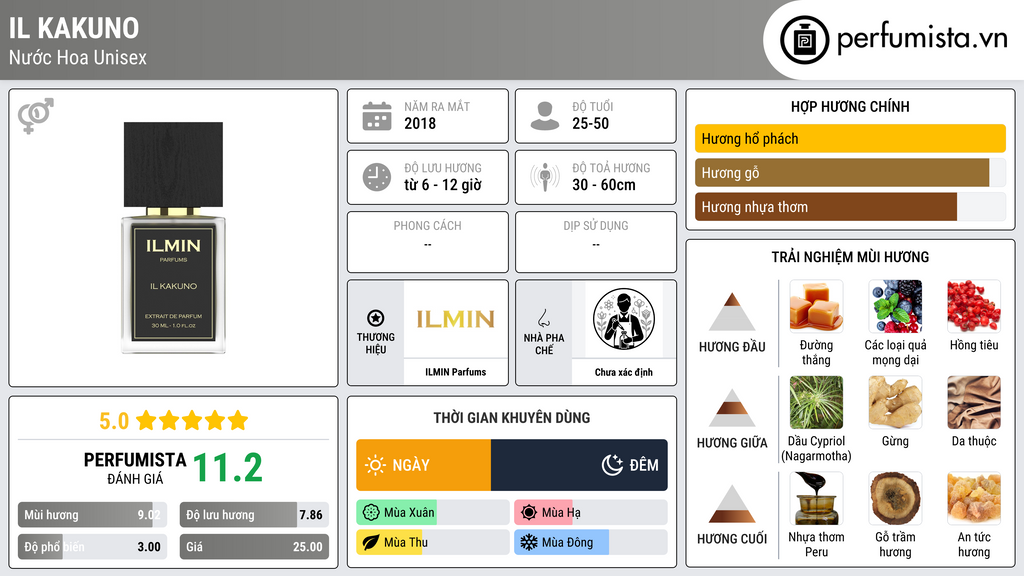Screen dimensions: 1024x576
Task: Click the perfumista.vn site name
Action: pyautogui.click(x=922, y=38)
